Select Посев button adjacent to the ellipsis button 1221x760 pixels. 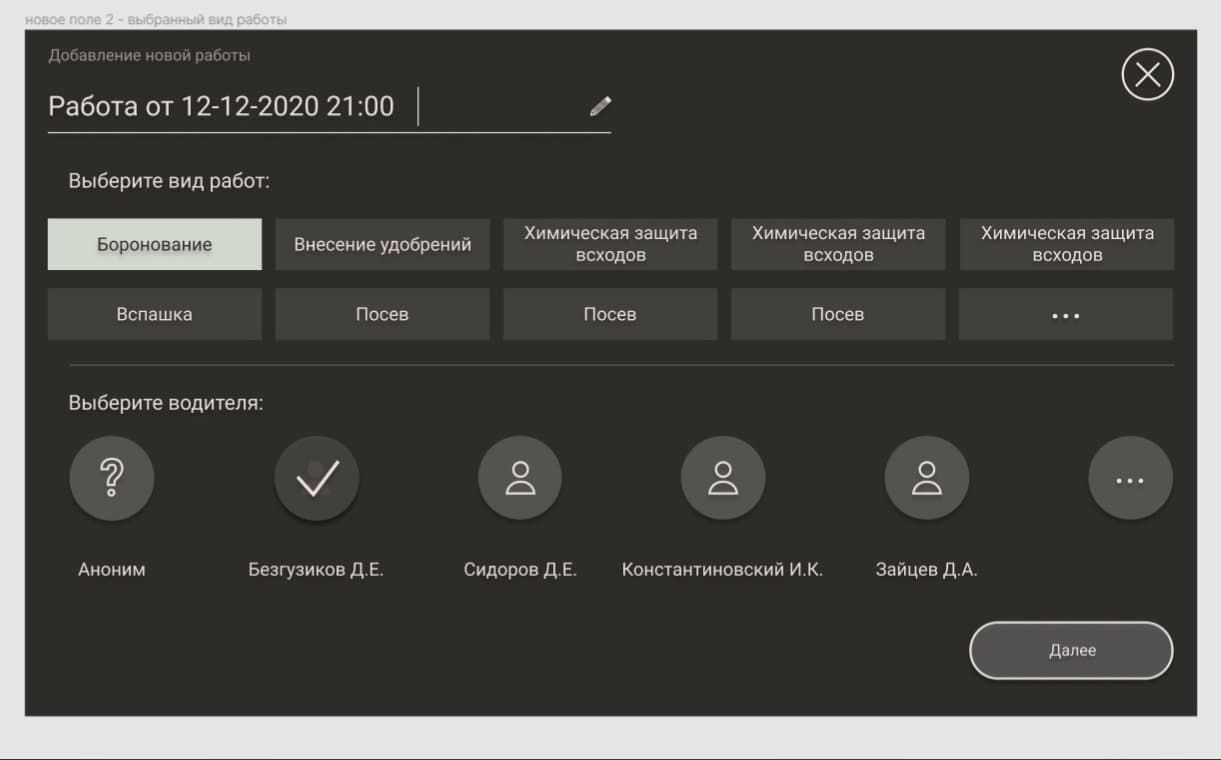tap(838, 315)
